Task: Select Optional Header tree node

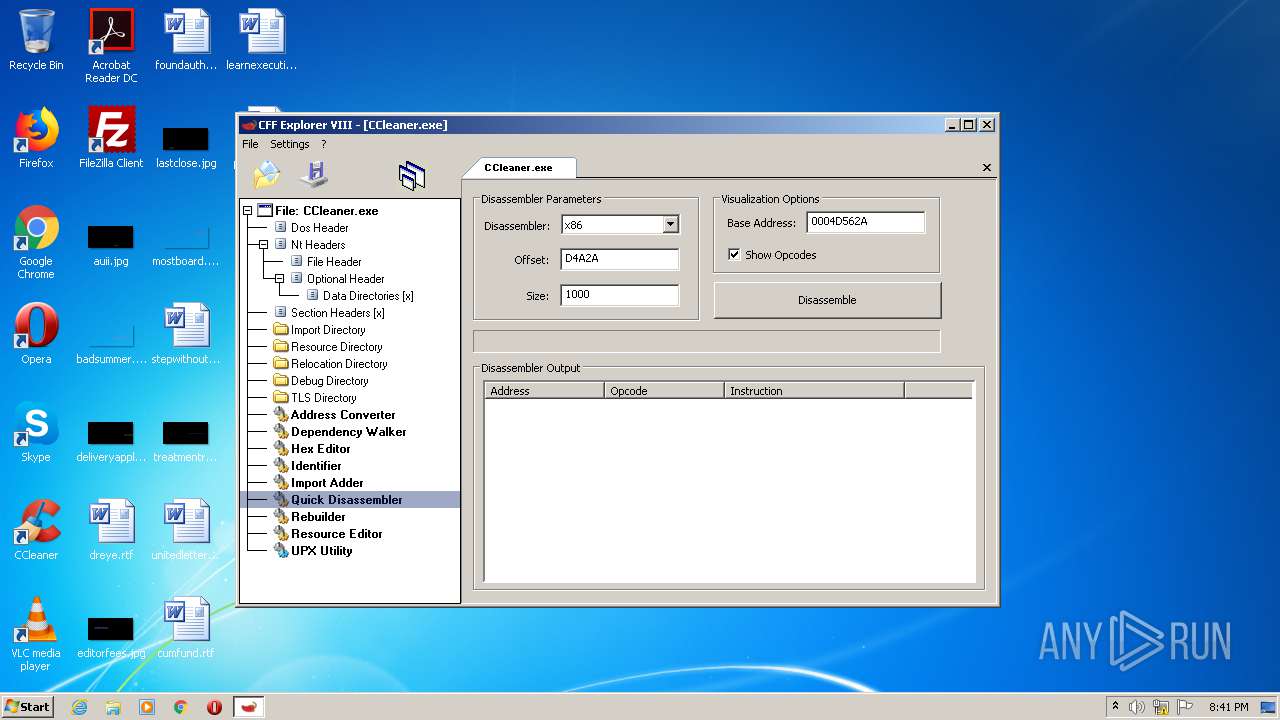Action: 345,279
